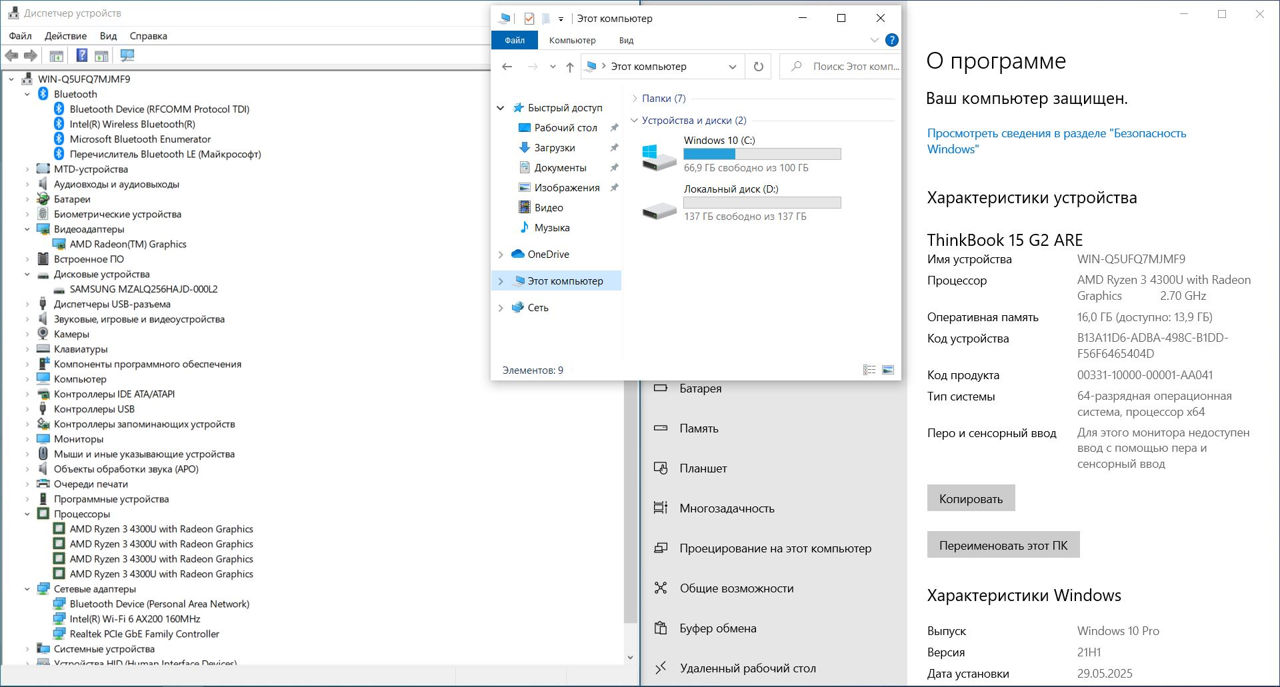The width and height of the screenshot is (1280, 687).
Task: Open the address bar history dropdown
Action: pyautogui.click(x=732, y=67)
